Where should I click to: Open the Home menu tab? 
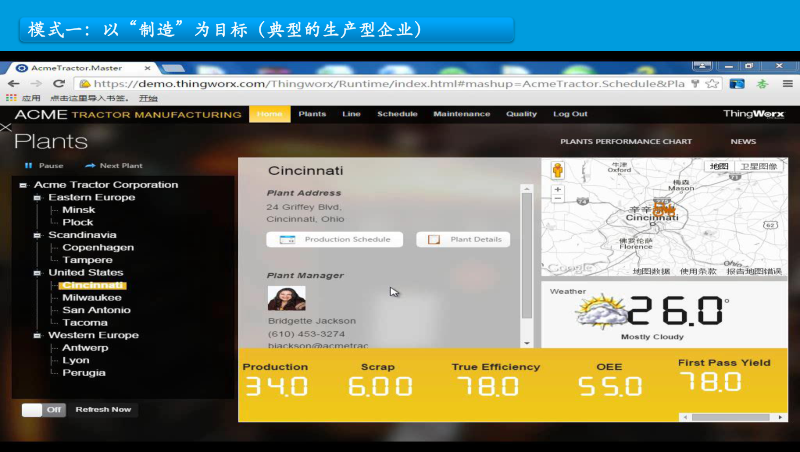pyautogui.click(x=269, y=114)
